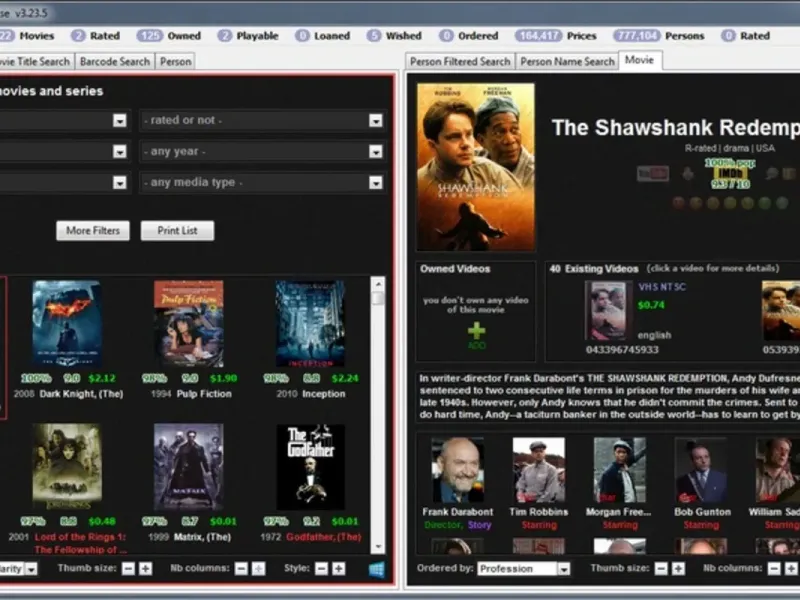Click the speech bubble comments icon

(x=771, y=173)
